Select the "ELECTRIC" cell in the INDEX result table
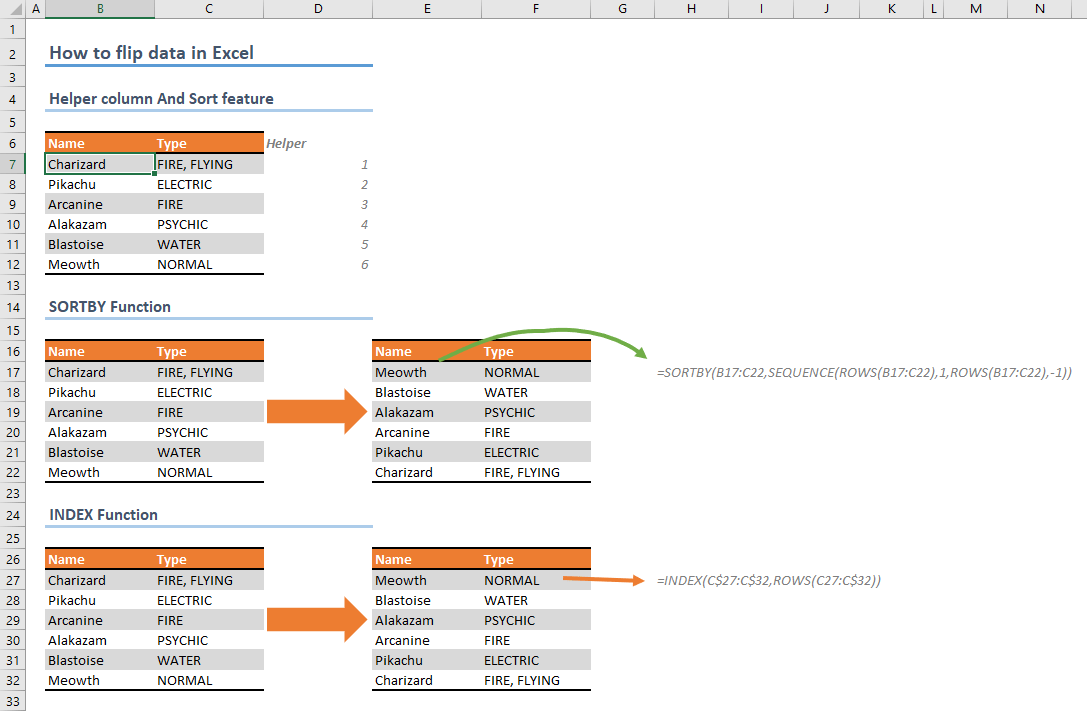1087x711 pixels. point(513,660)
